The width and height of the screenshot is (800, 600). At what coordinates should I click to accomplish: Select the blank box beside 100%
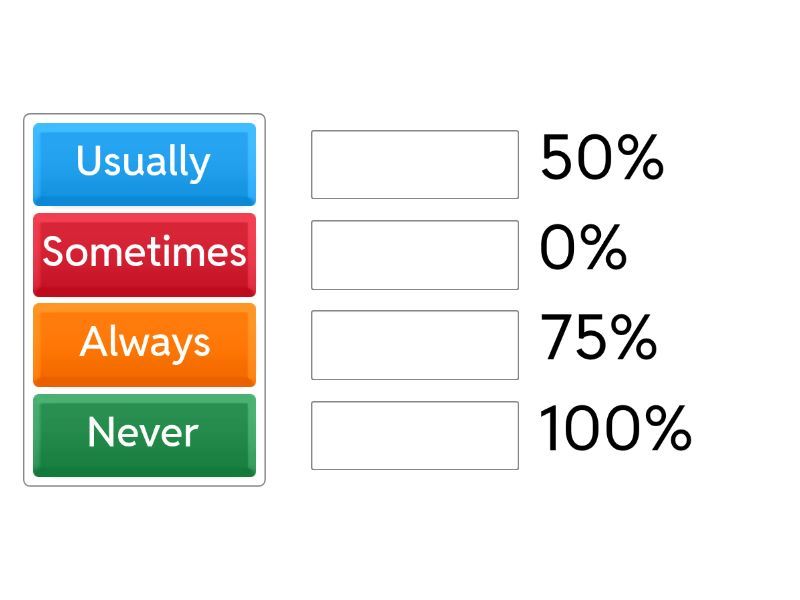click(x=414, y=435)
